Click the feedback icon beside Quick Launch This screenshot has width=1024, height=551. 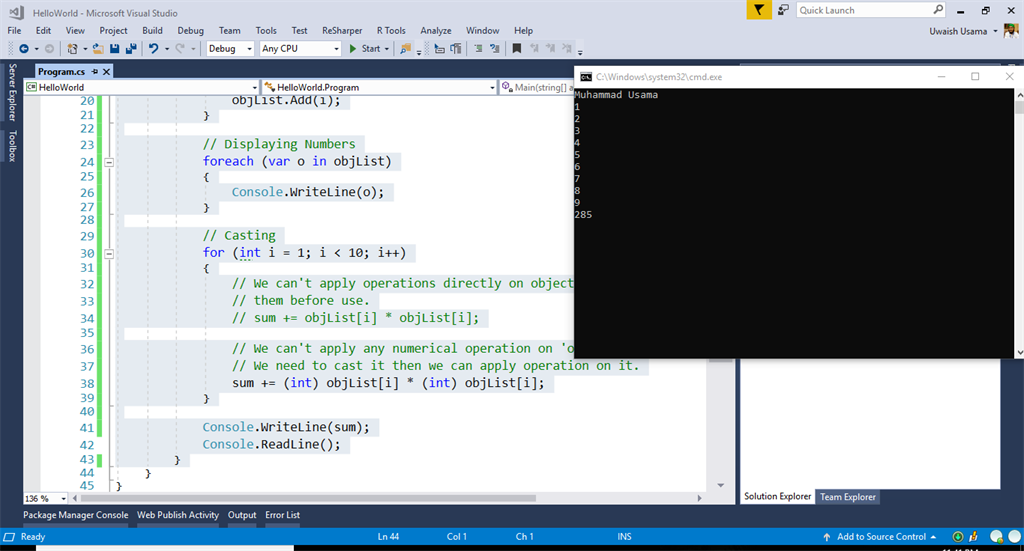tap(781, 10)
